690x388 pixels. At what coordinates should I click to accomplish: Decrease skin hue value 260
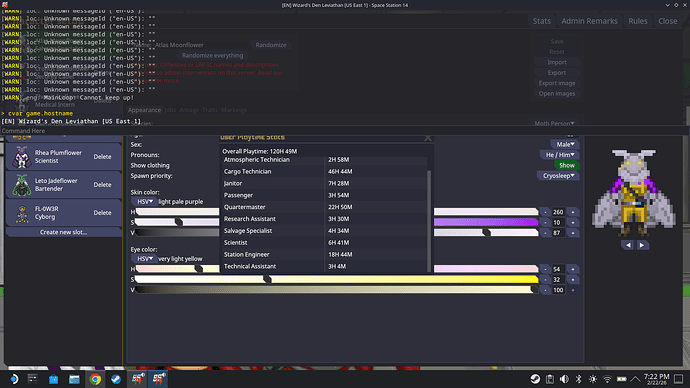click(x=545, y=212)
